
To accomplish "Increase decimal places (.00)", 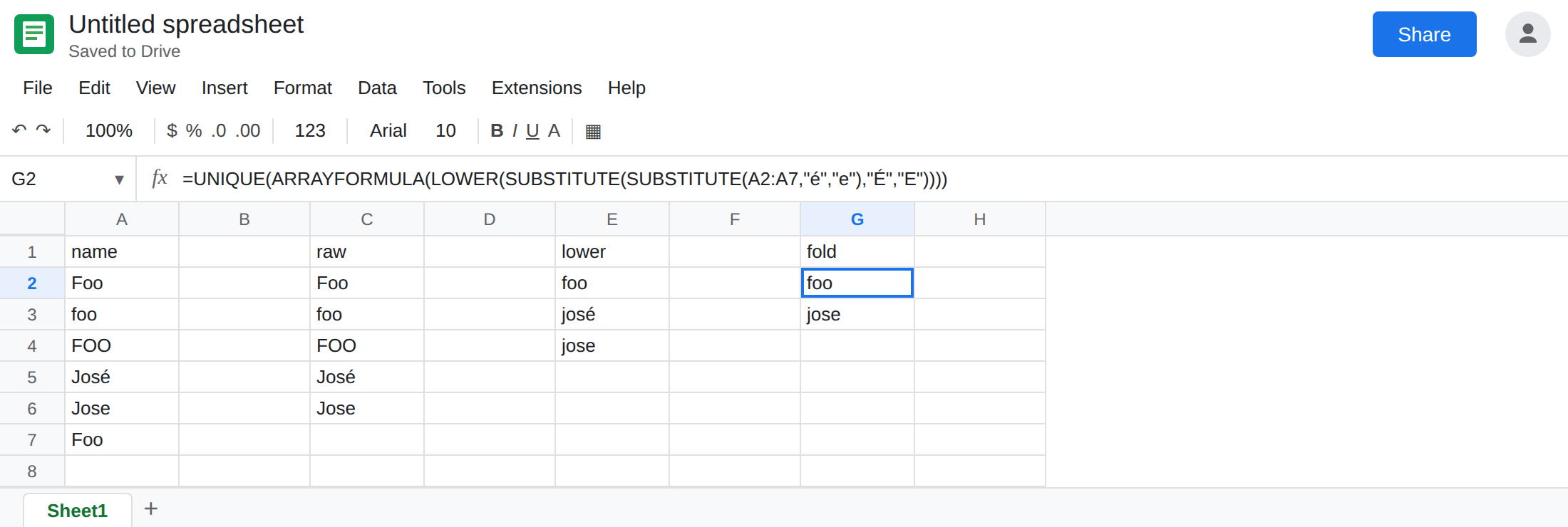I will click(x=248, y=130).
